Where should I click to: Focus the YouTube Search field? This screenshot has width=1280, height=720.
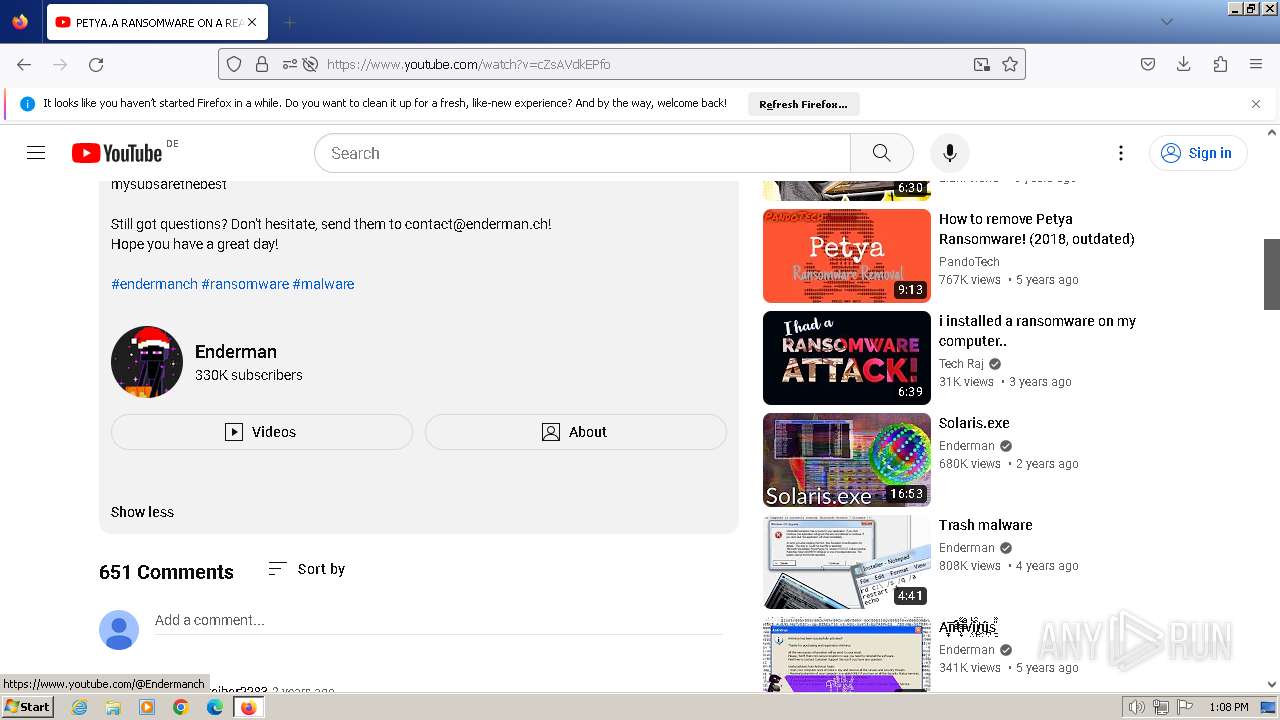pyautogui.click(x=582, y=153)
